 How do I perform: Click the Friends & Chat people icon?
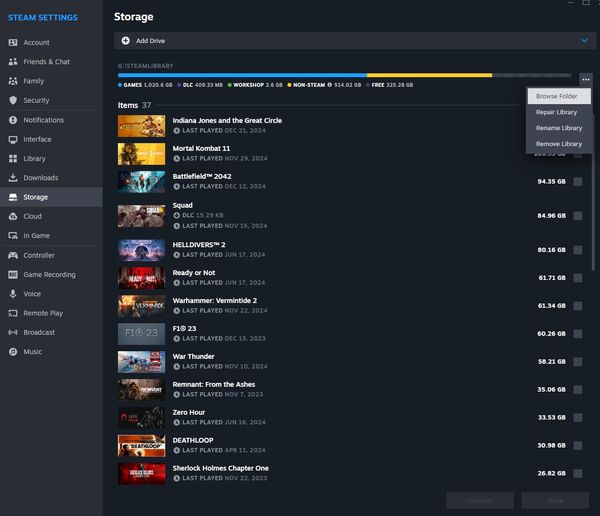13,62
